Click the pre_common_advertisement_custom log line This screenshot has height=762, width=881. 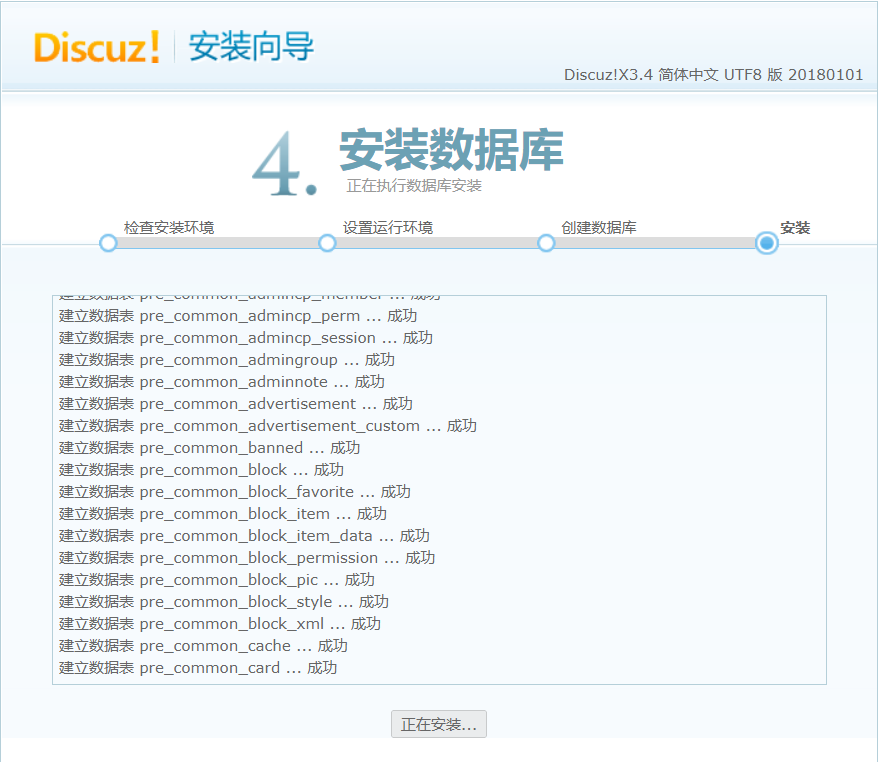268,425
